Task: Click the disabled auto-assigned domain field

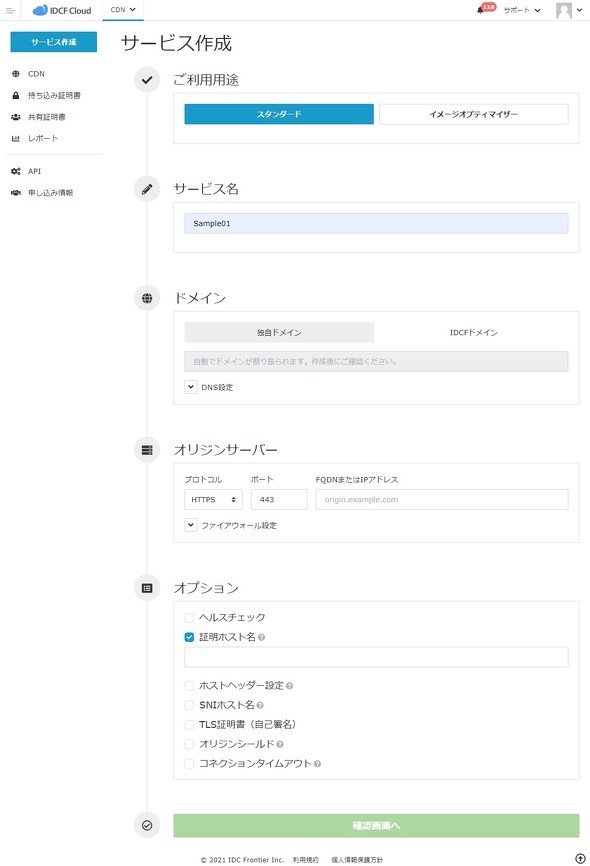Action: (x=376, y=361)
